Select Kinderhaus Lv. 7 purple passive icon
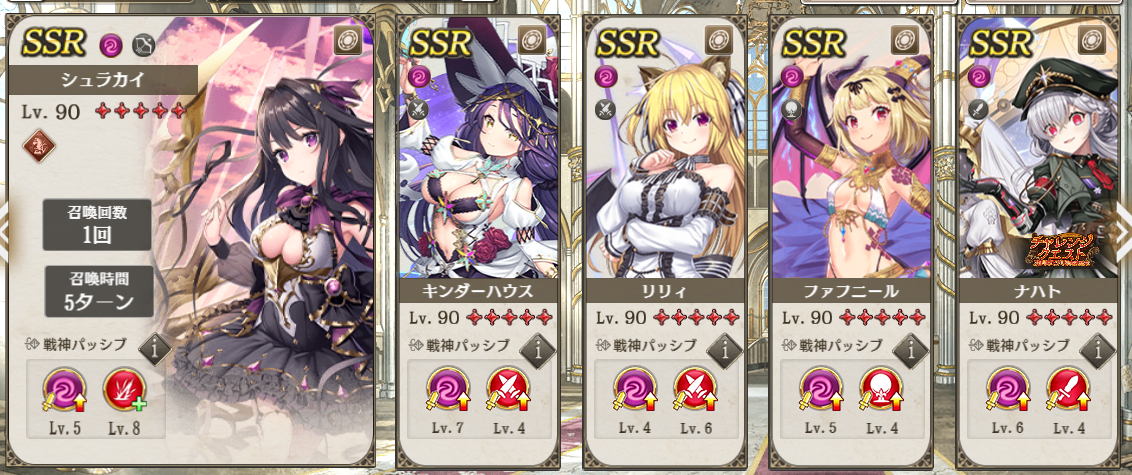Viewport: 1132px width, 475px height. 447,390
